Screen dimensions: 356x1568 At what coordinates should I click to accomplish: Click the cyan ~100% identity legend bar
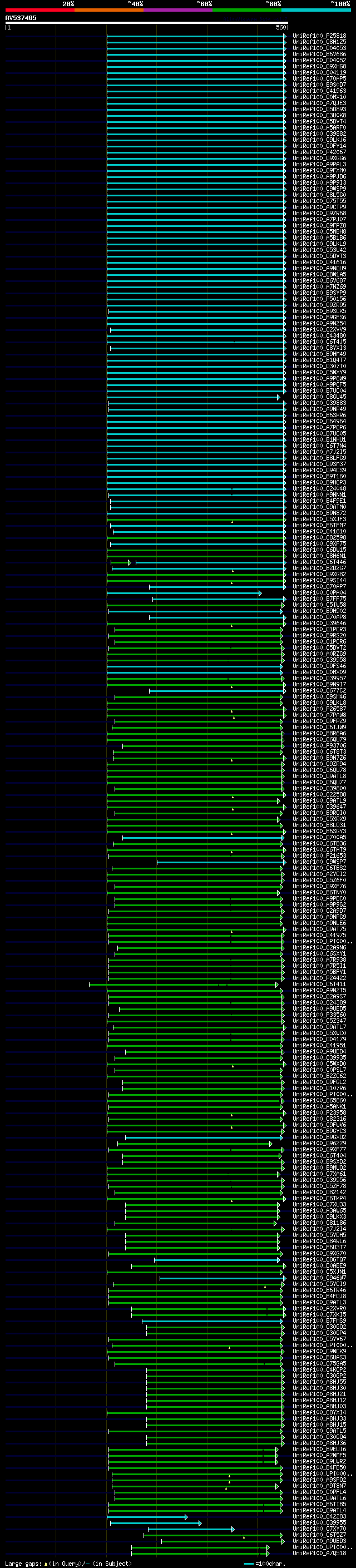click(316, 10)
